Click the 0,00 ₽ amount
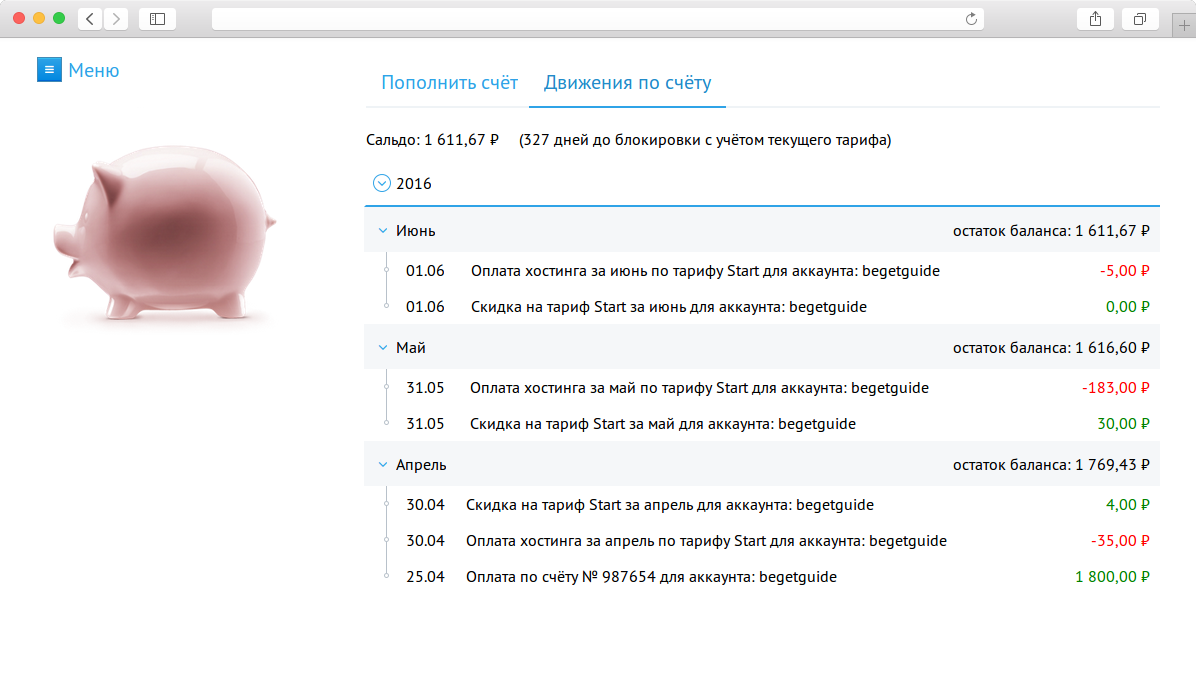 coord(1127,307)
